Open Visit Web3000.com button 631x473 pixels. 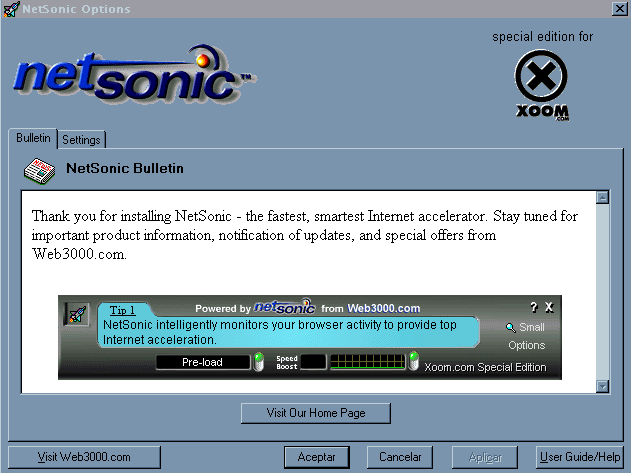pos(84,457)
